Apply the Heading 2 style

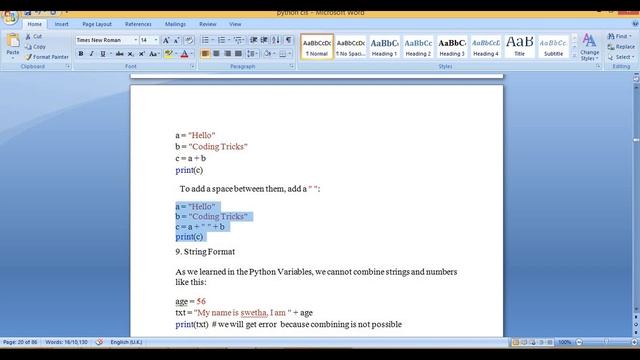coord(418,47)
